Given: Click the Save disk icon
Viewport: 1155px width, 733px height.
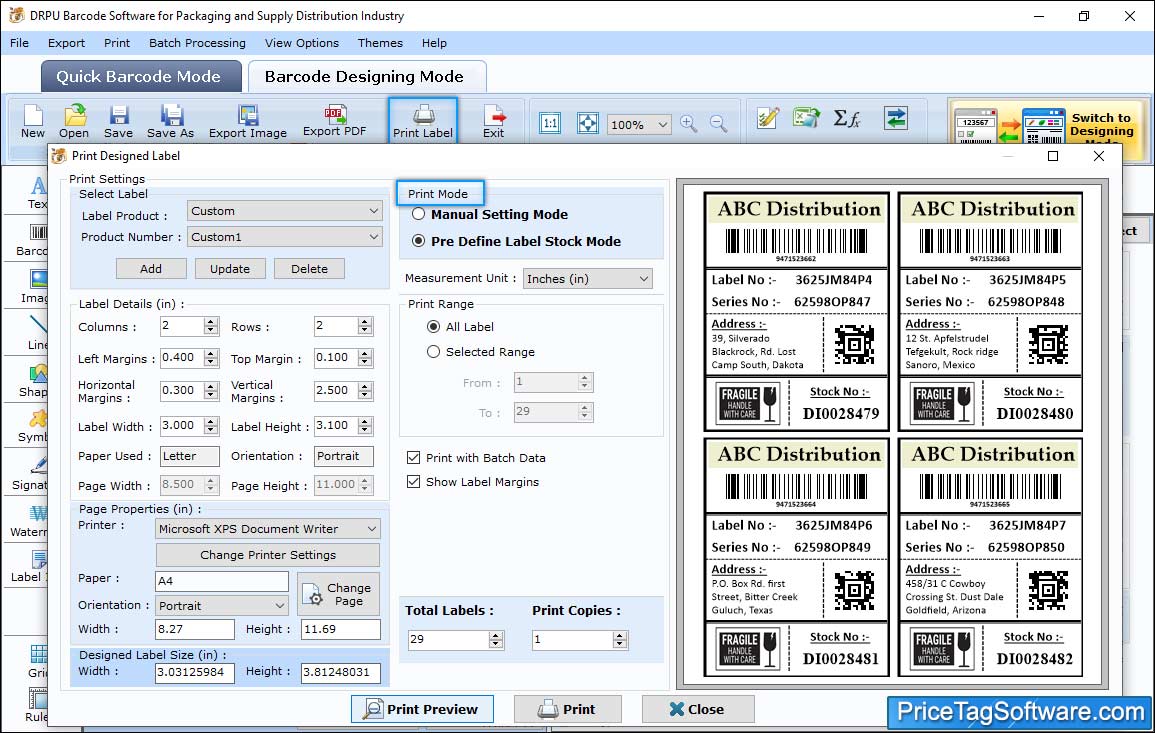Looking at the screenshot, I should pyautogui.click(x=119, y=122).
